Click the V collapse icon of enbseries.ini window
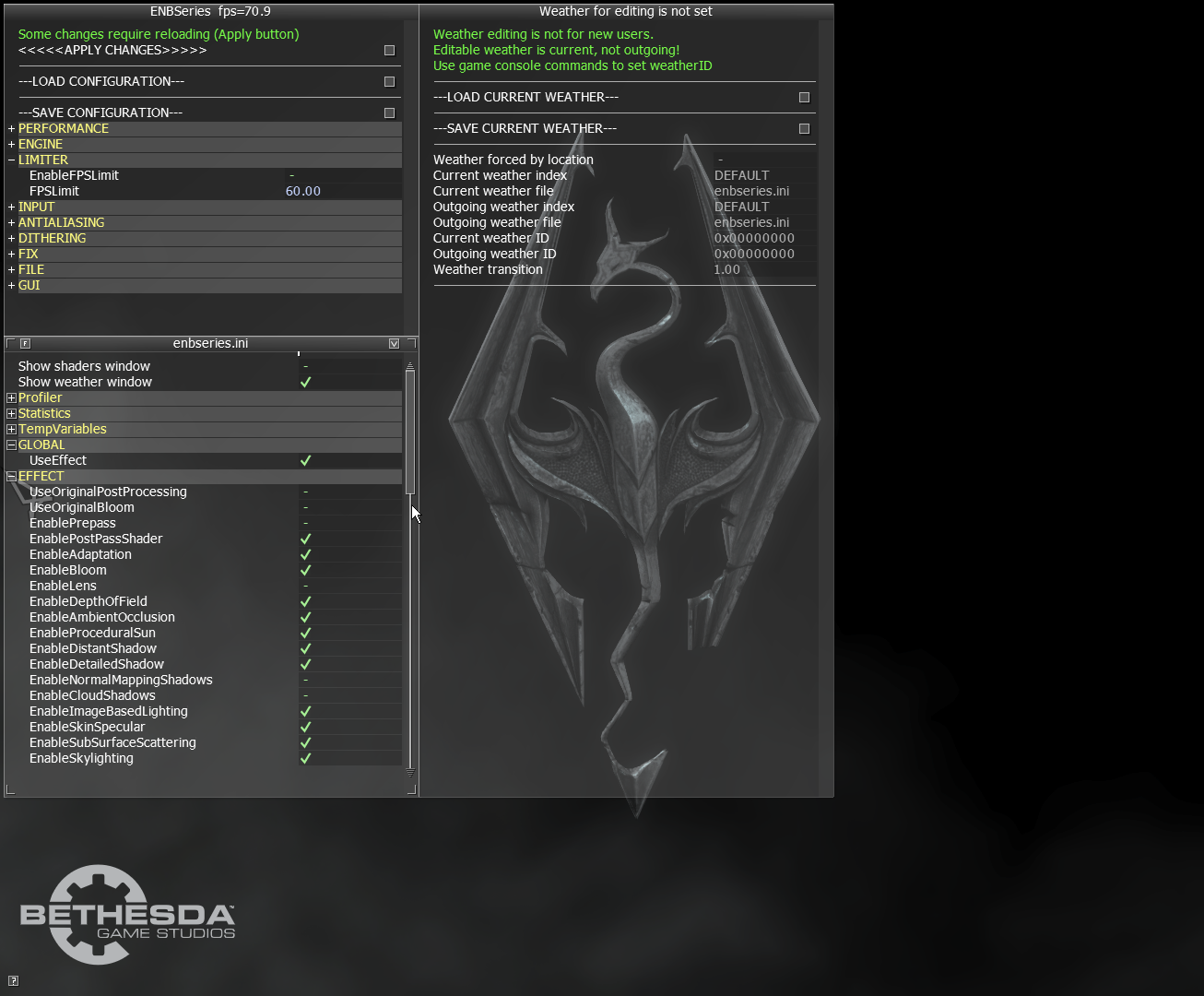This screenshot has width=1204, height=996. (394, 343)
